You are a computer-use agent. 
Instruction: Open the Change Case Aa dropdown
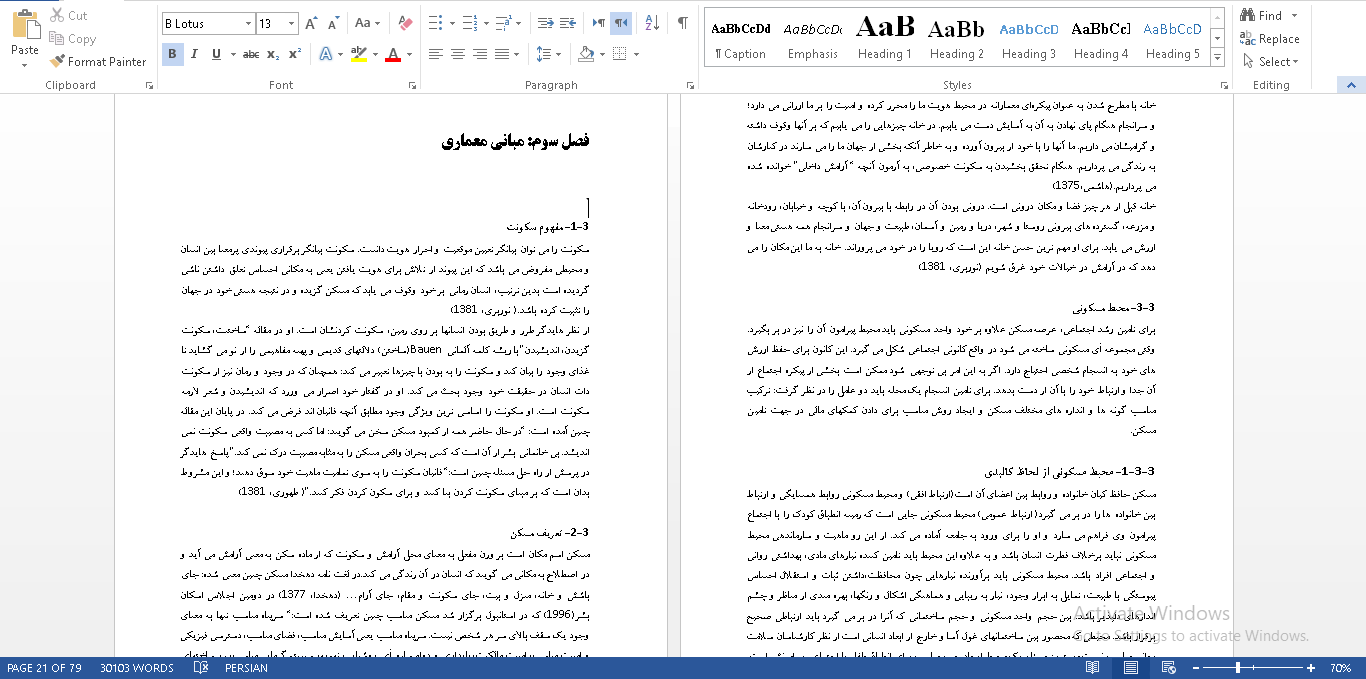[367, 23]
